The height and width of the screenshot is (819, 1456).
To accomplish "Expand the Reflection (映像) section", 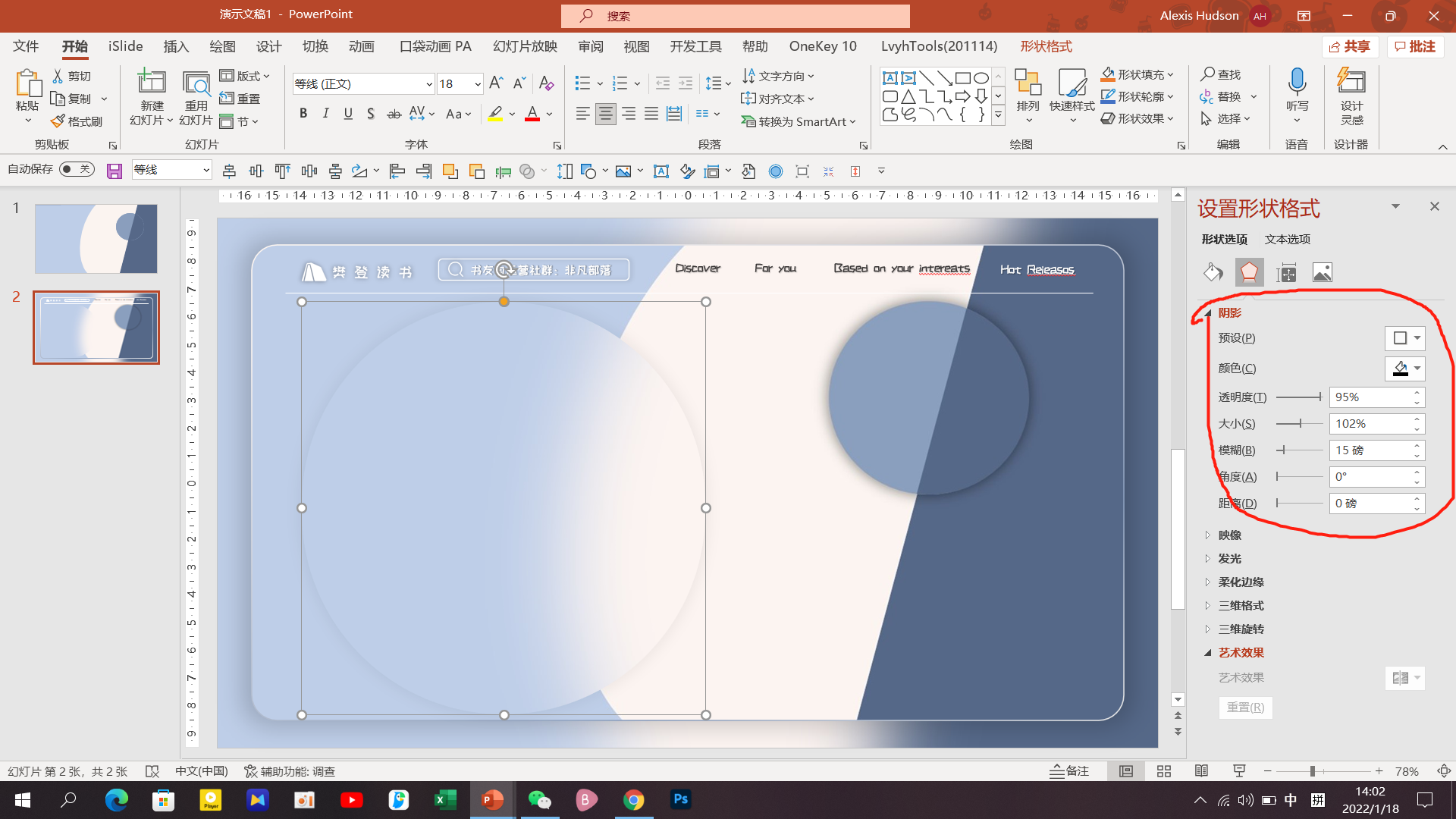I will (1229, 535).
